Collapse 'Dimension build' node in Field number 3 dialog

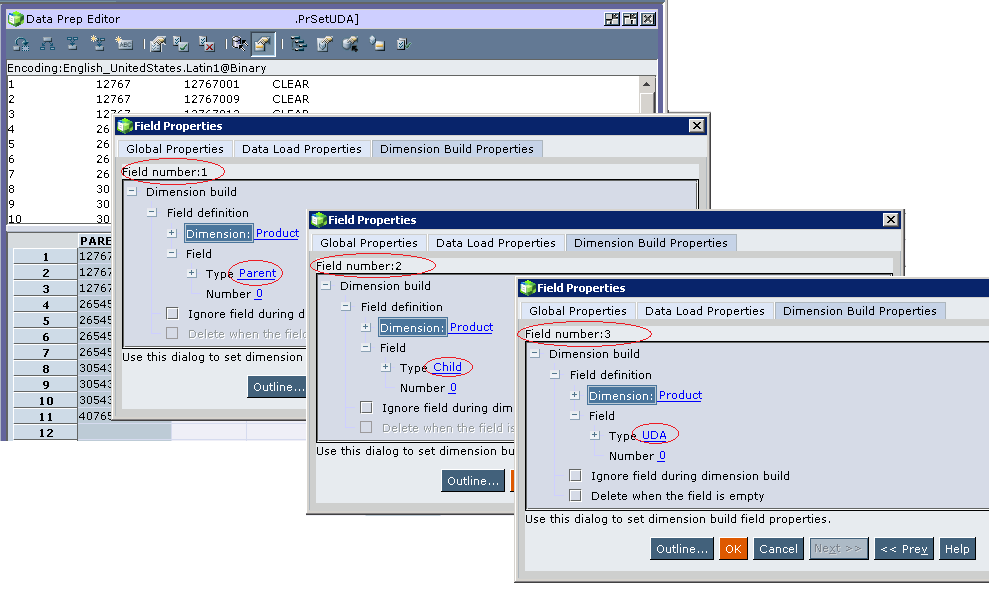pos(535,354)
